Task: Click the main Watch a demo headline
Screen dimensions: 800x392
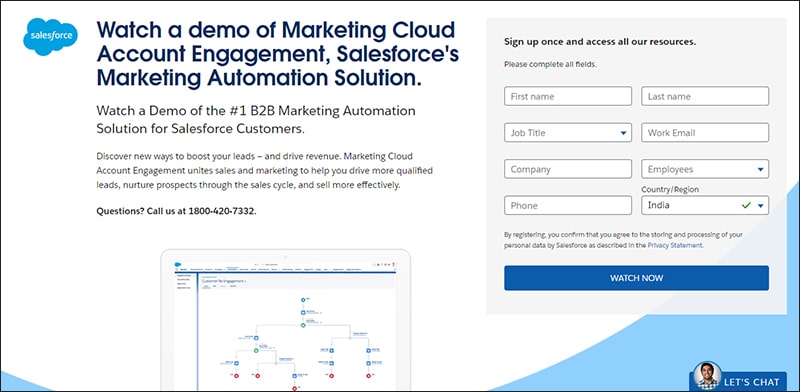Action: 278,54
